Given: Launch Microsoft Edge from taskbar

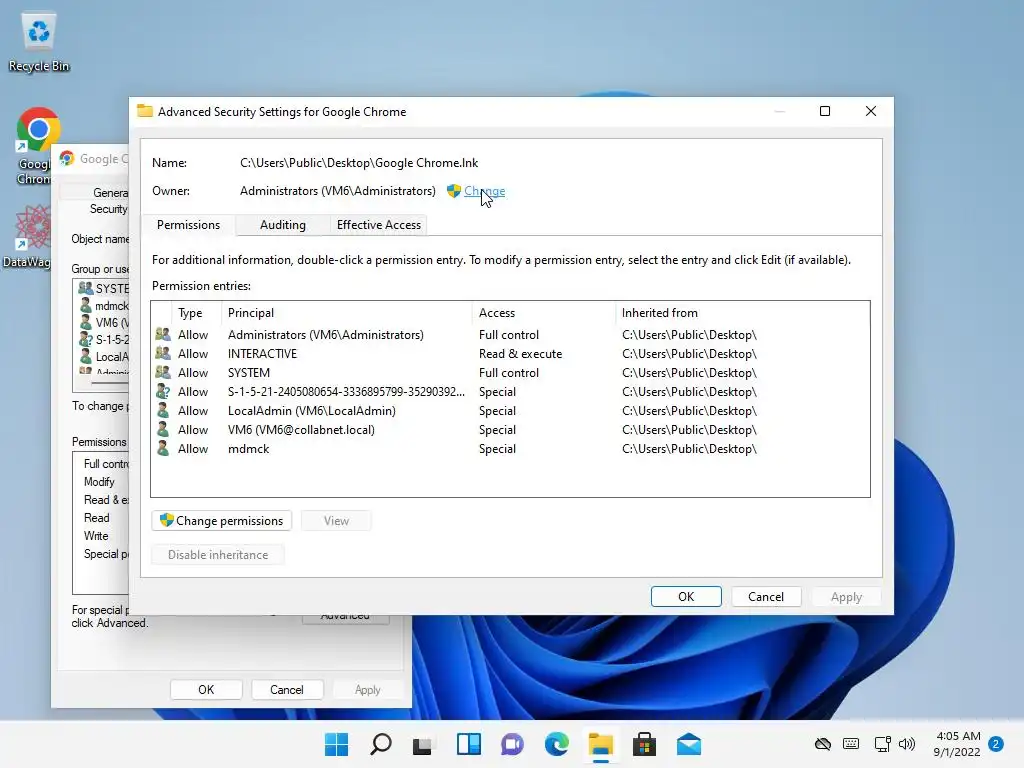Looking at the screenshot, I should 556,744.
